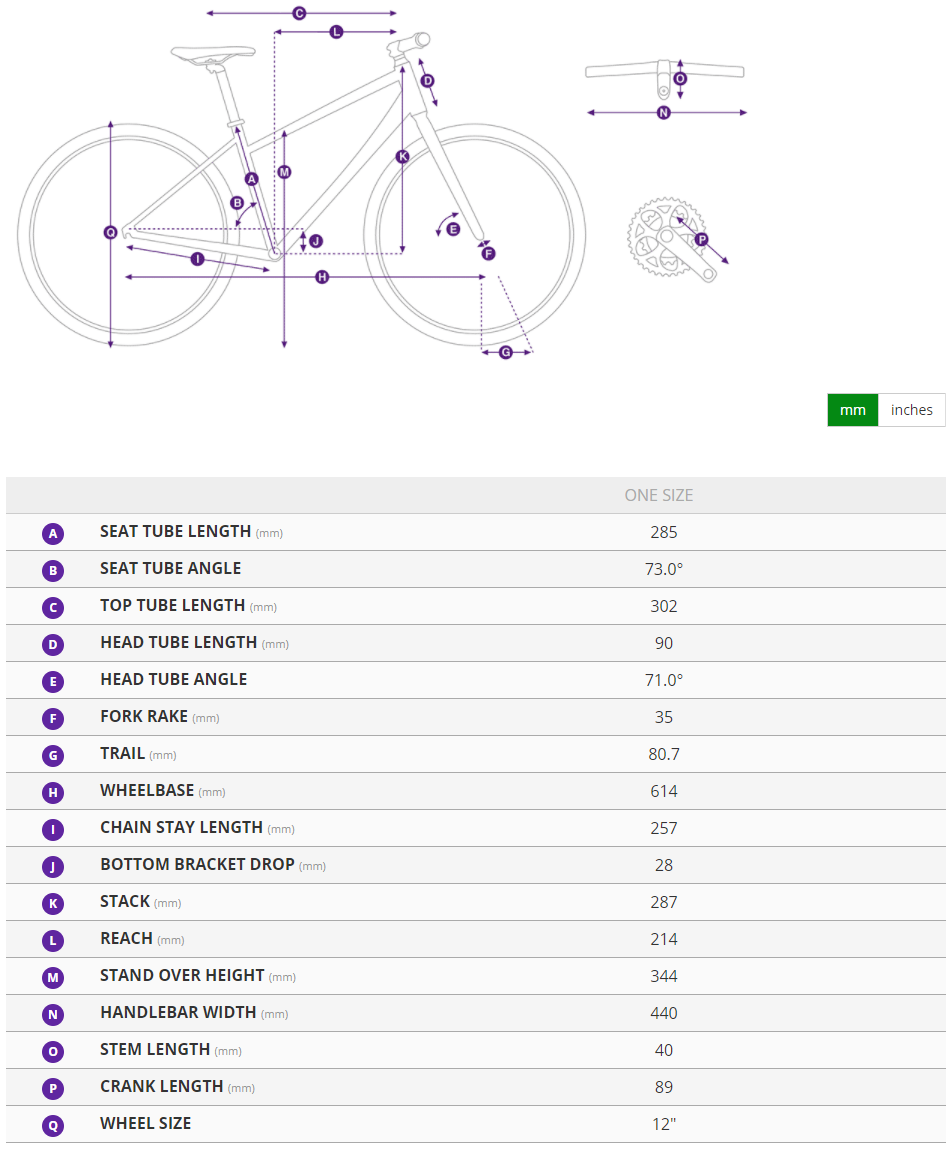952x1150 pixels.
Task: Click the C marker above the bike diagram
Action: [x=299, y=13]
